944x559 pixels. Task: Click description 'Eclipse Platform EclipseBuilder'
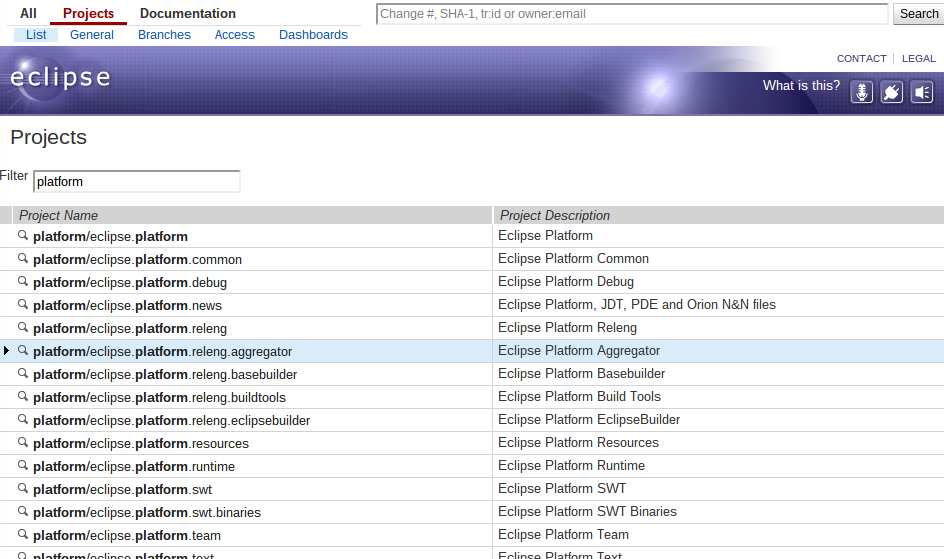(589, 419)
